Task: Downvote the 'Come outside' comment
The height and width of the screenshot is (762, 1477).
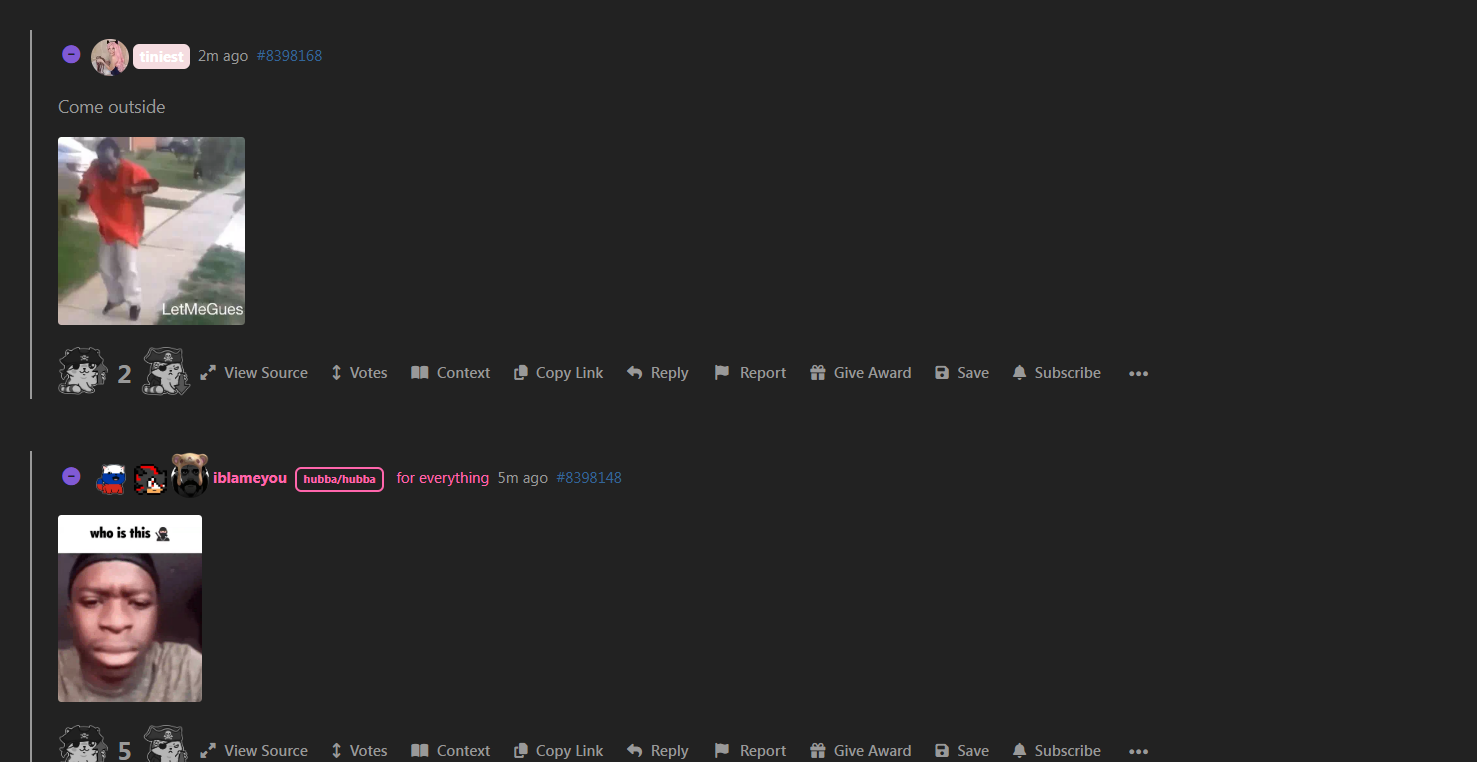Action: point(166,371)
